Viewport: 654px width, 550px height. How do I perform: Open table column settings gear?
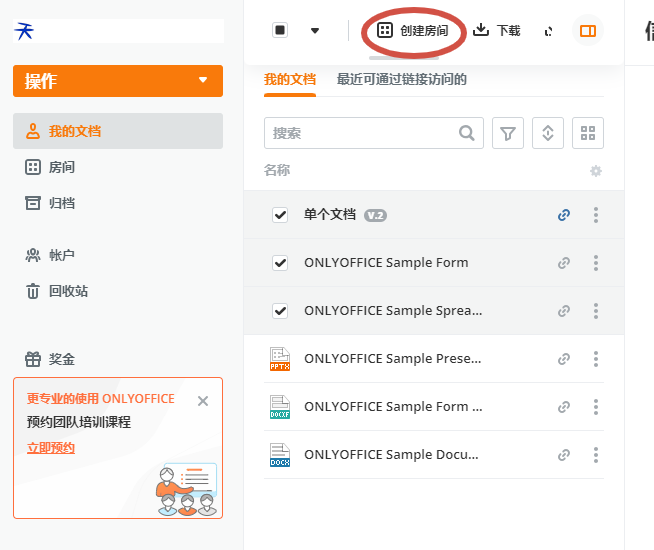[596, 171]
